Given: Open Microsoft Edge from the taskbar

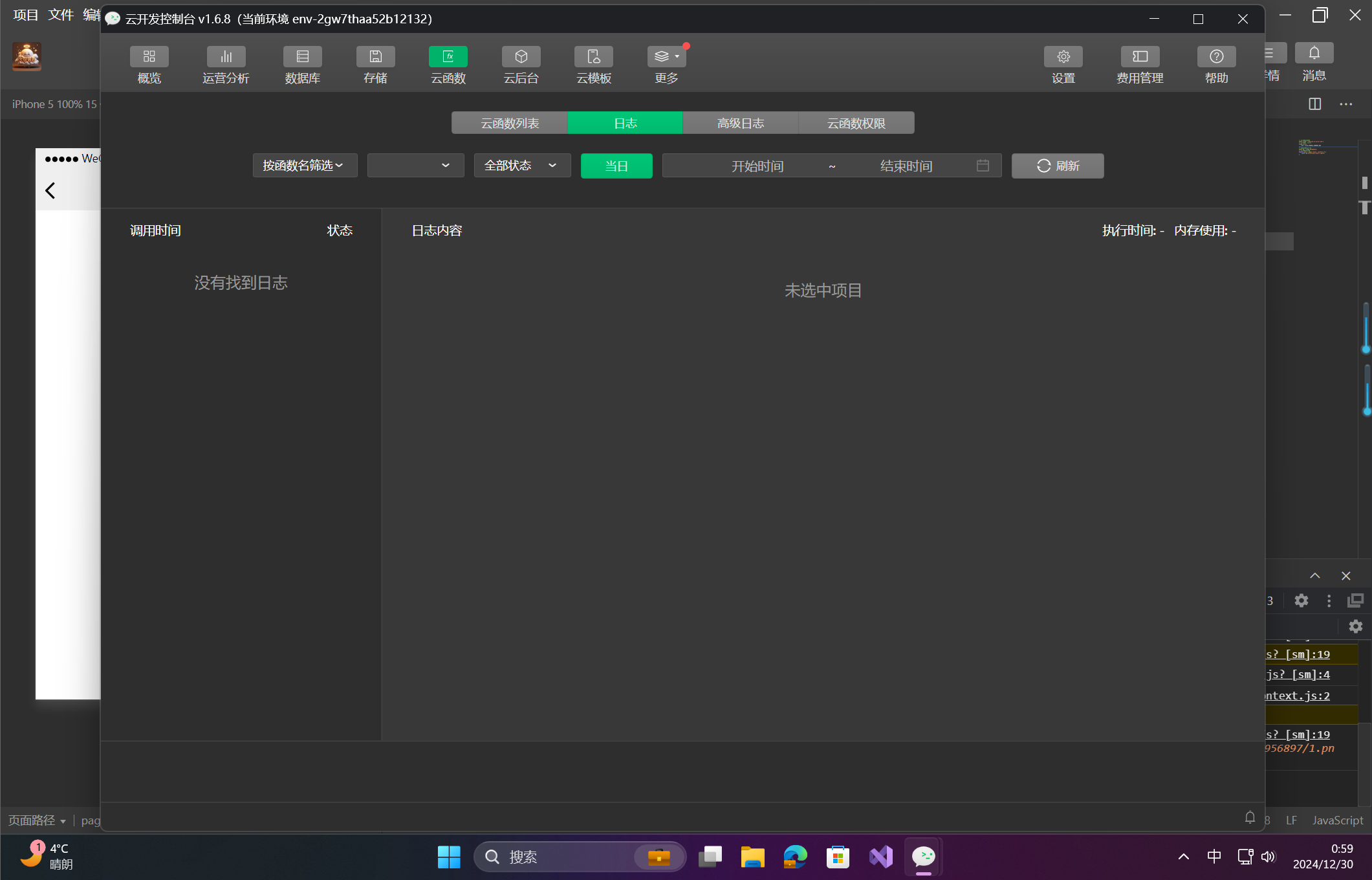Looking at the screenshot, I should (795, 857).
